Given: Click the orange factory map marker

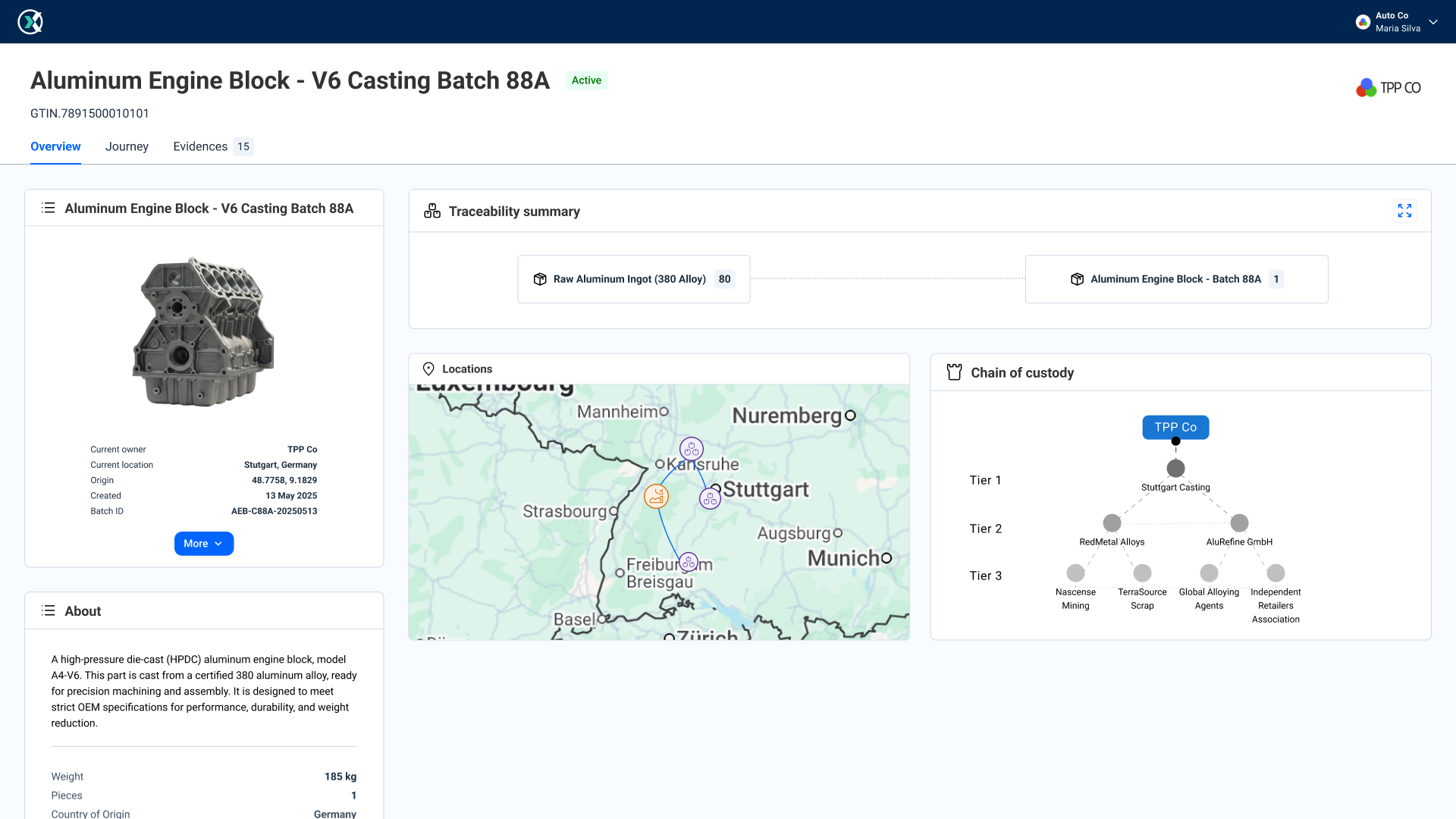Looking at the screenshot, I should tap(656, 497).
